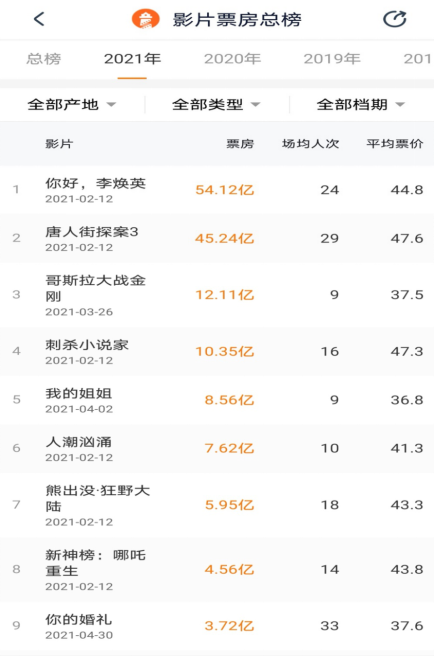Screen dimensions: 435x656
Task: Tap the orange lighthouse logo icon
Action: click(146, 19)
